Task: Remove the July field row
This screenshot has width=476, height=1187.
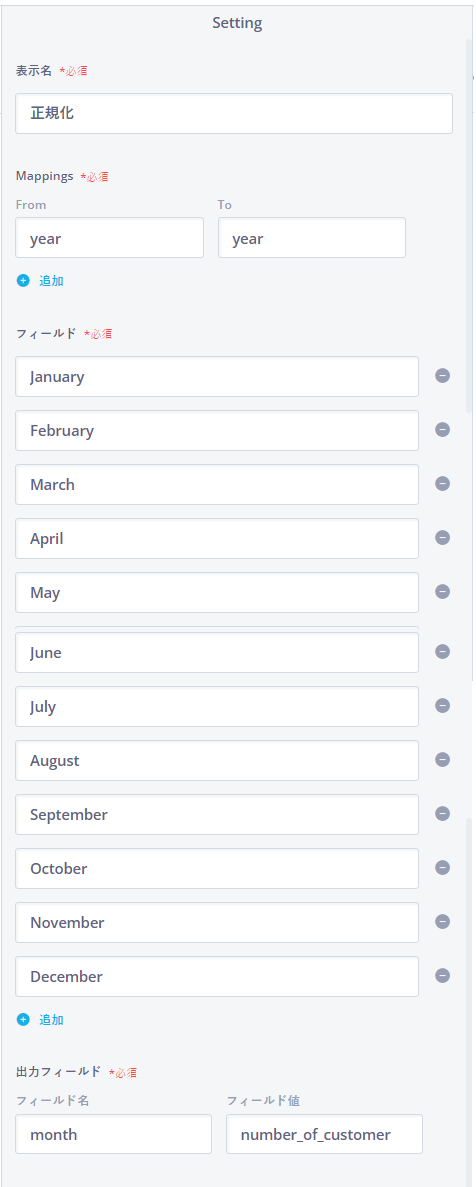Action: [x=443, y=706]
